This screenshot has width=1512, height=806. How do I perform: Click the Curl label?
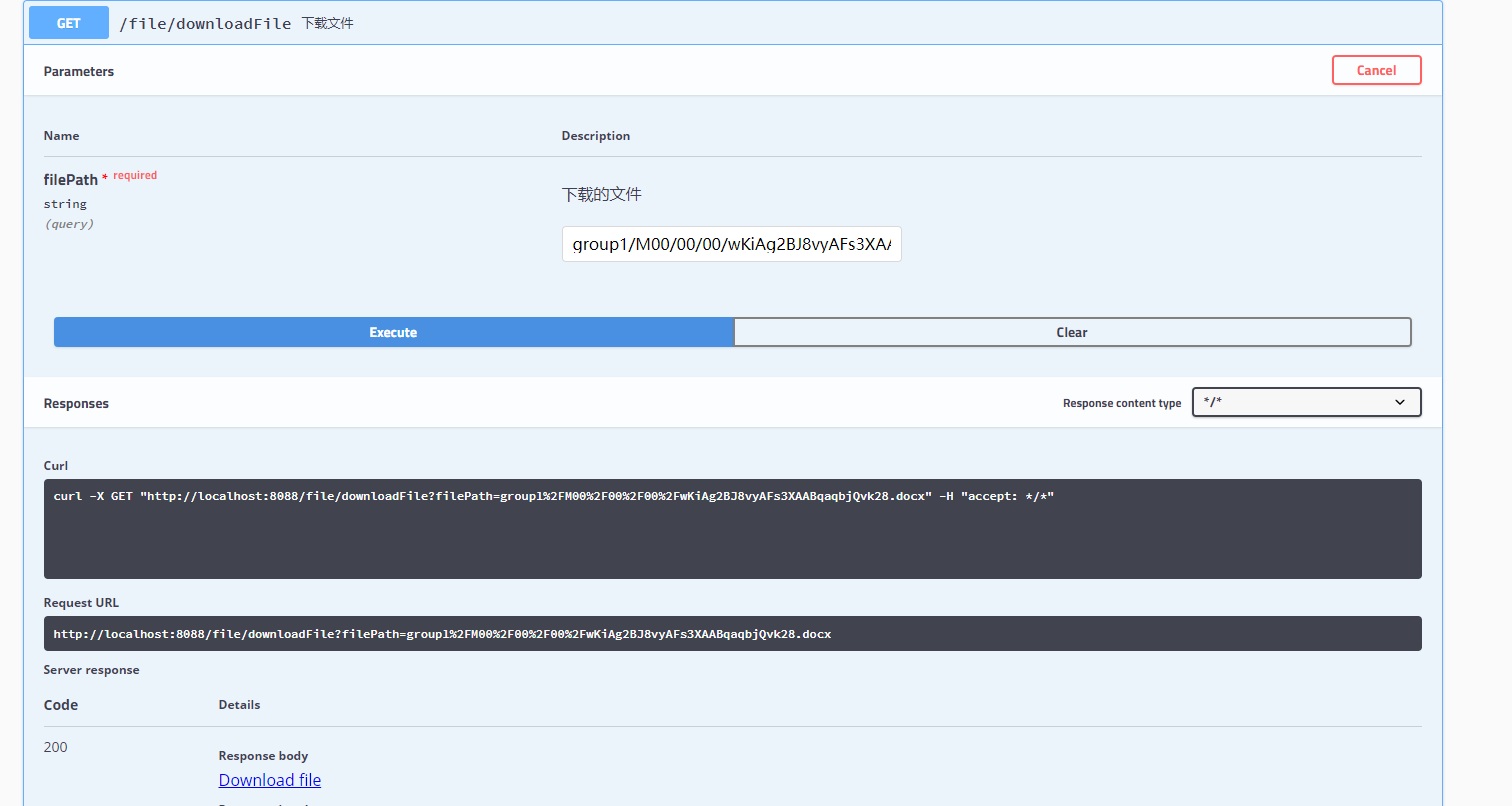pyautogui.click(x=56, y=466)
